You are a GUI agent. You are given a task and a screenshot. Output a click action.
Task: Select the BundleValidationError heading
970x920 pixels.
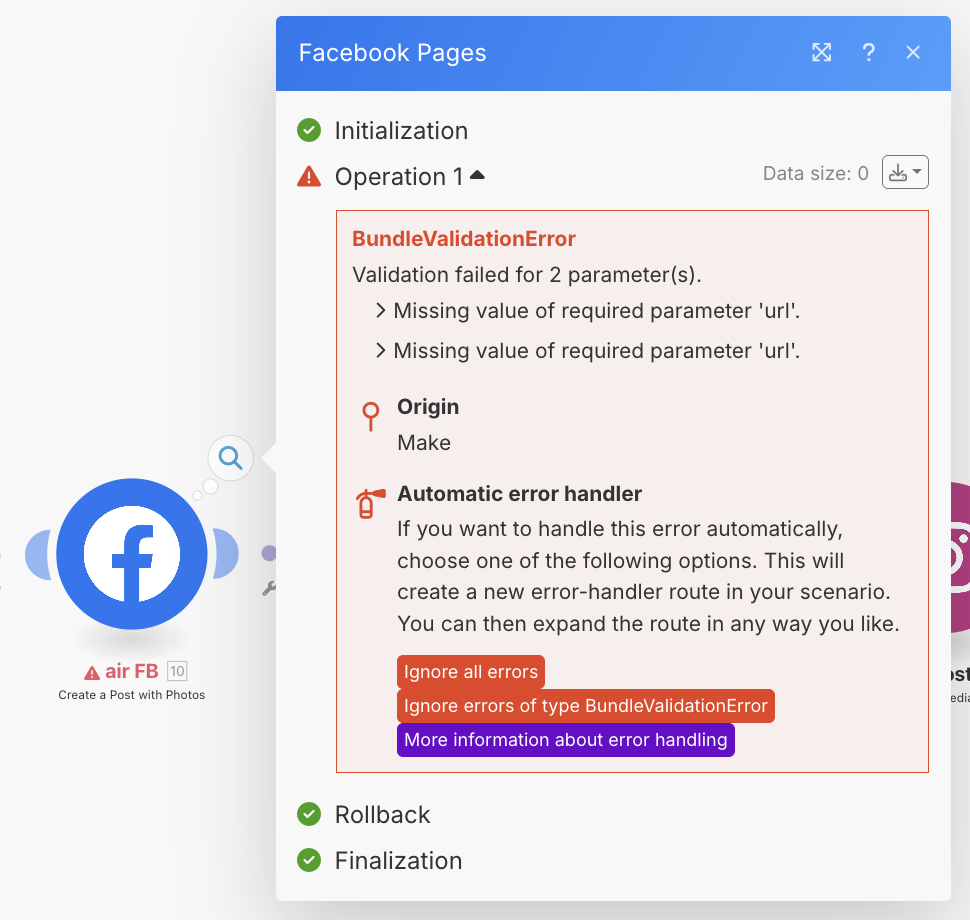463,239
